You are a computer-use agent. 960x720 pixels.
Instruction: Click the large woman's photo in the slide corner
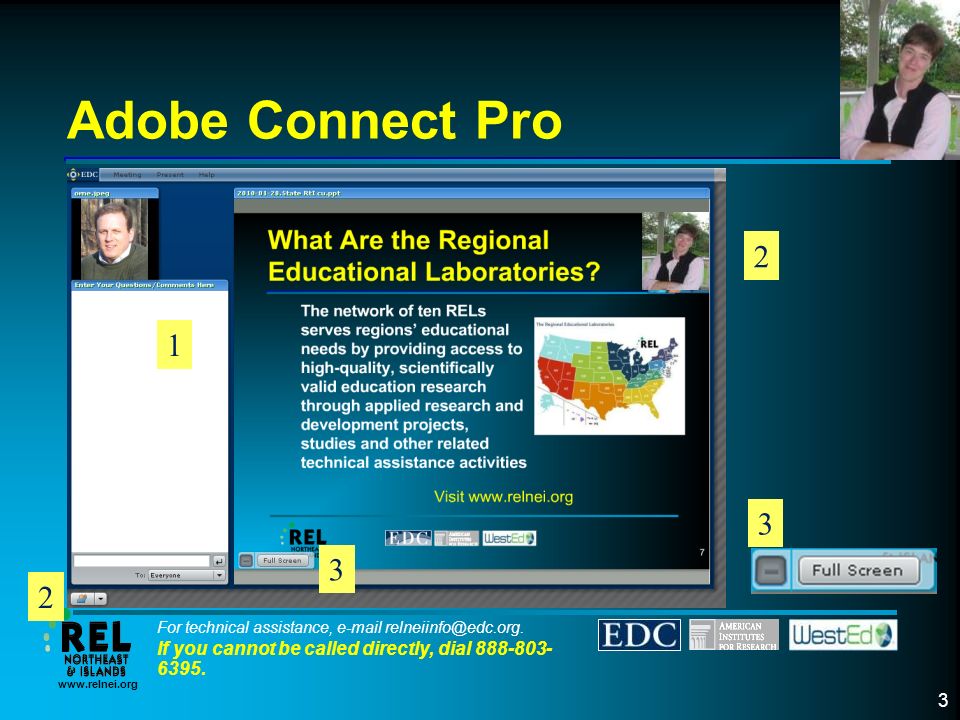pyautogui.click(x=899, y=80)
